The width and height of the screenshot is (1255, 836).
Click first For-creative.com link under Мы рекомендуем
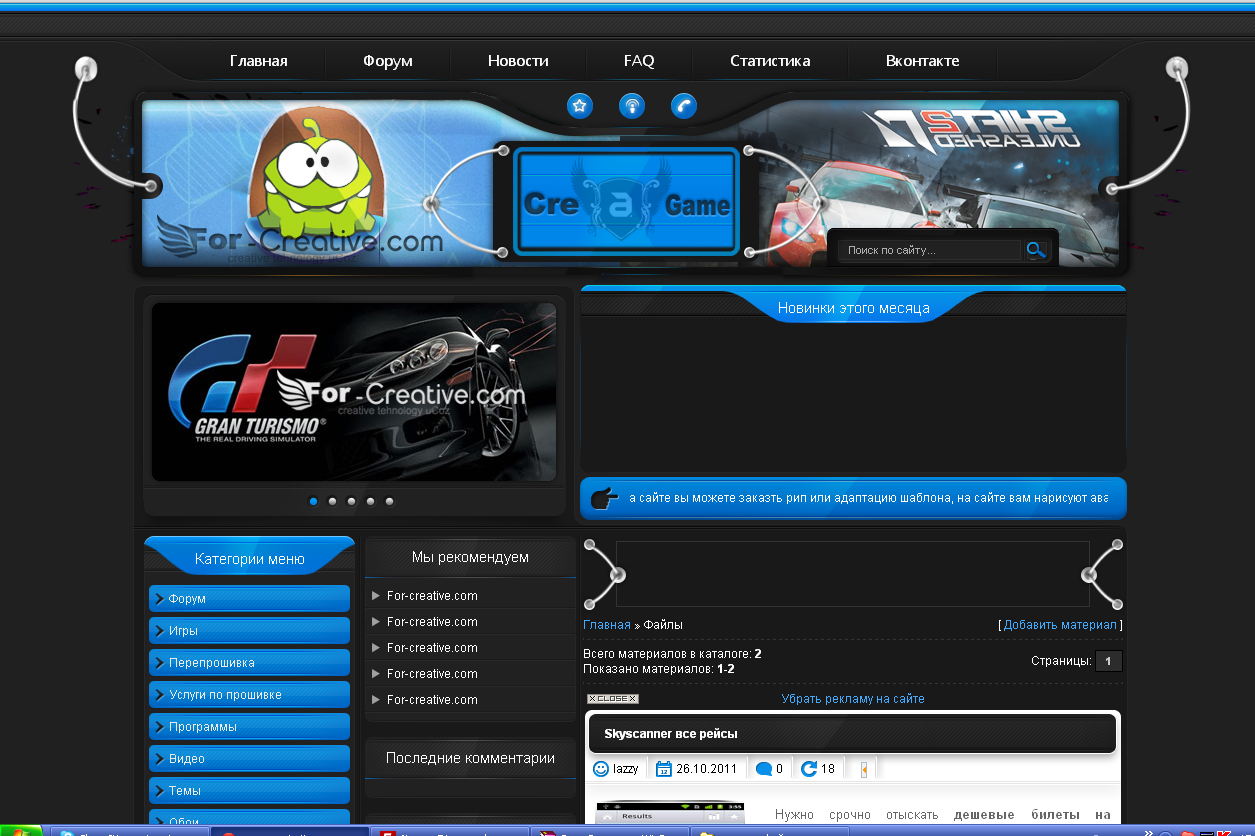tap(432, 596)
